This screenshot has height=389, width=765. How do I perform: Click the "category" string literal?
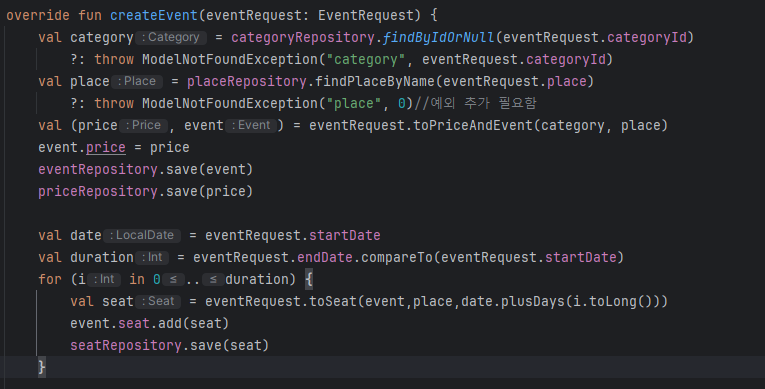coord(366,60)
